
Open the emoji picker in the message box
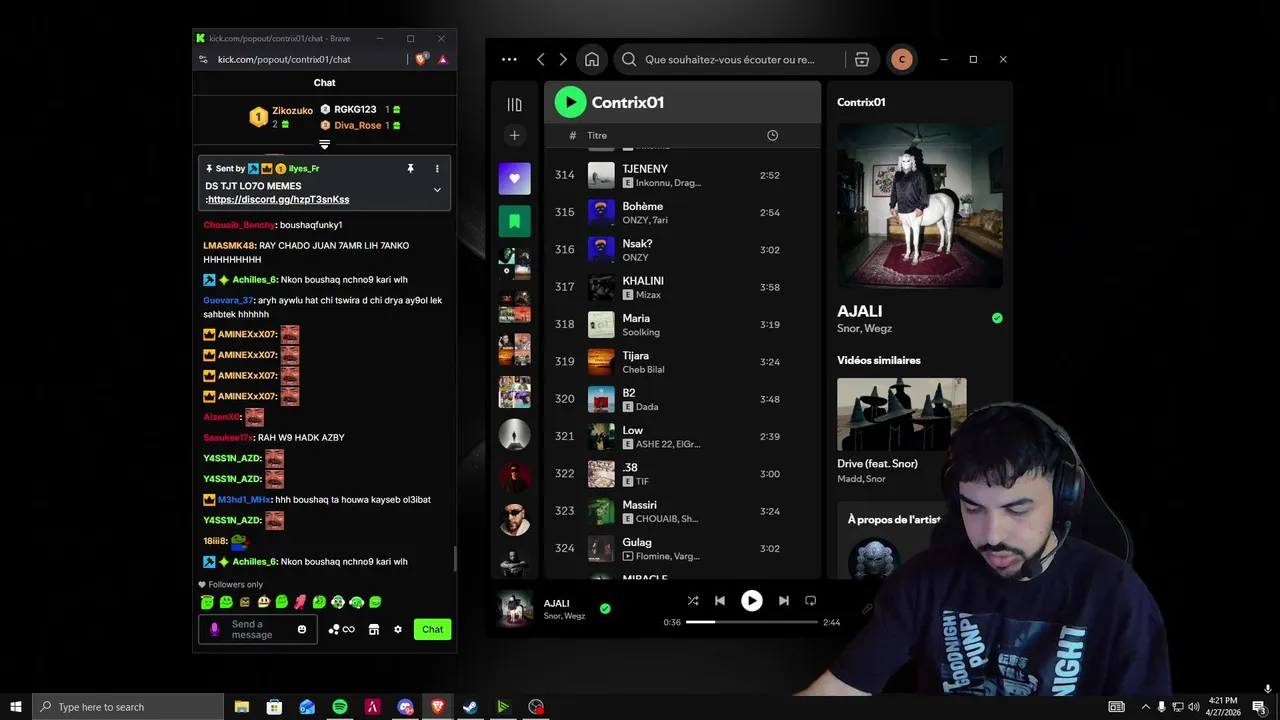[x=302, y=629]
